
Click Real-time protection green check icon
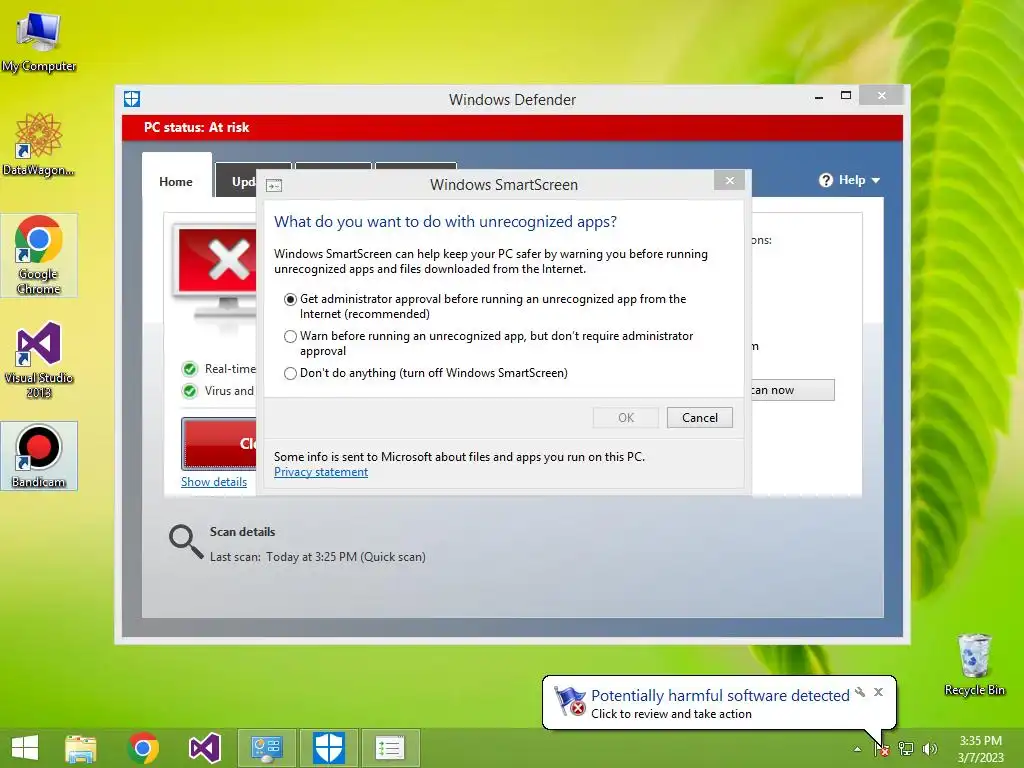click(x=190, y=370)
